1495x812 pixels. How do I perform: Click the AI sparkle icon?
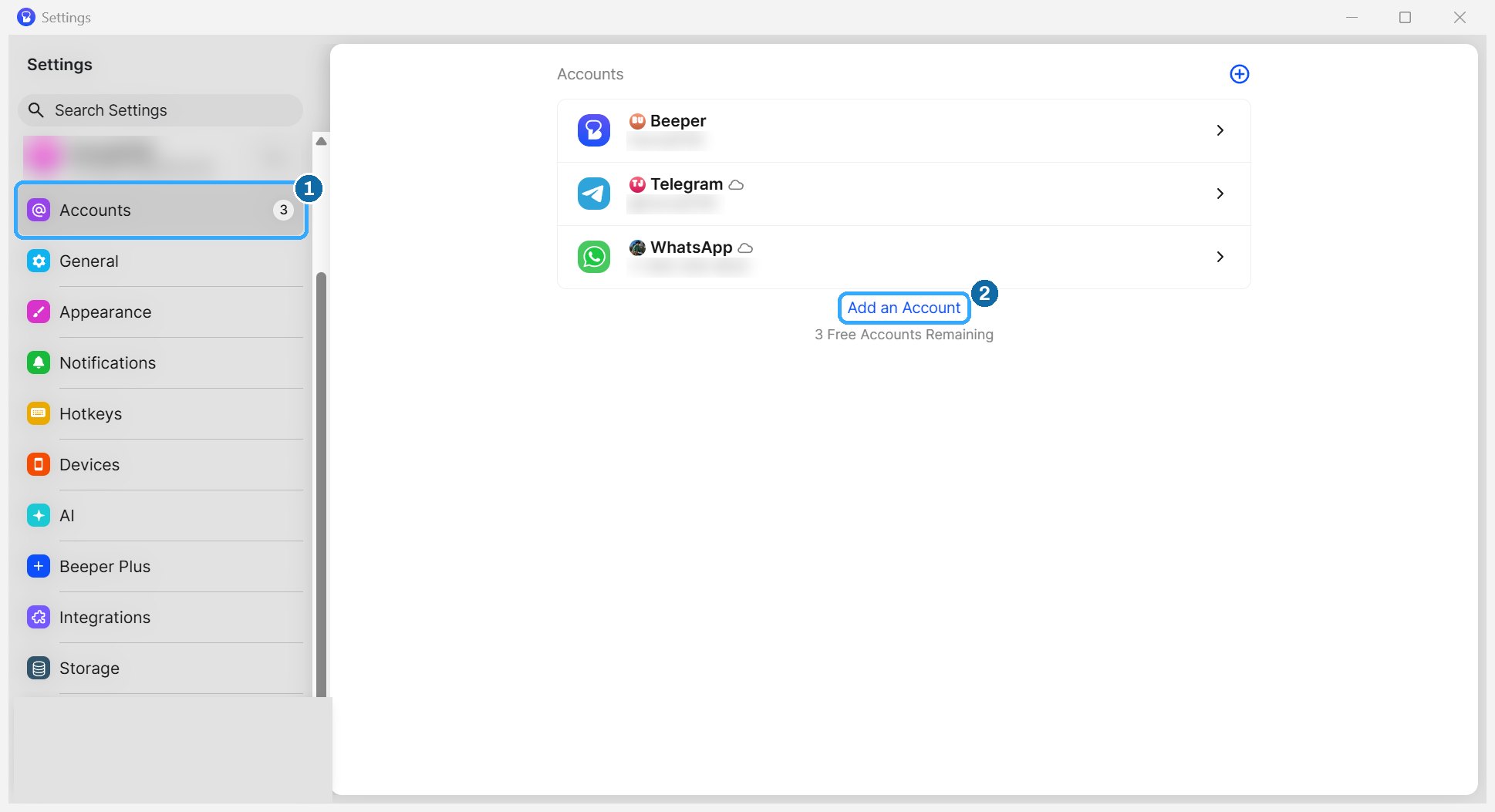pos(39,515)
